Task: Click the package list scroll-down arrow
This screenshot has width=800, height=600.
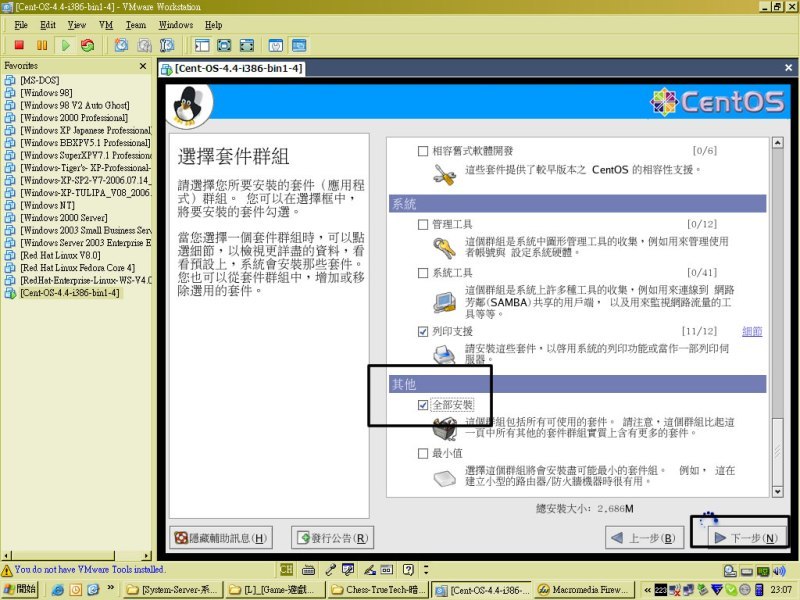Action: coord(778,492)
